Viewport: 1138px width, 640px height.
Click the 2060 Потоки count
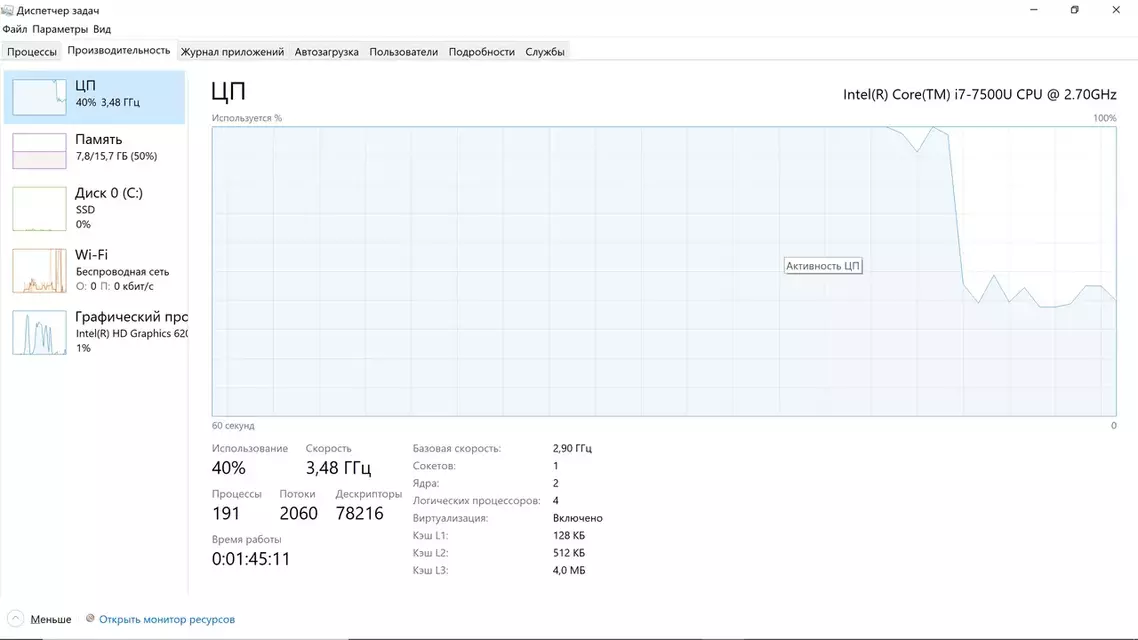point(298,514)
